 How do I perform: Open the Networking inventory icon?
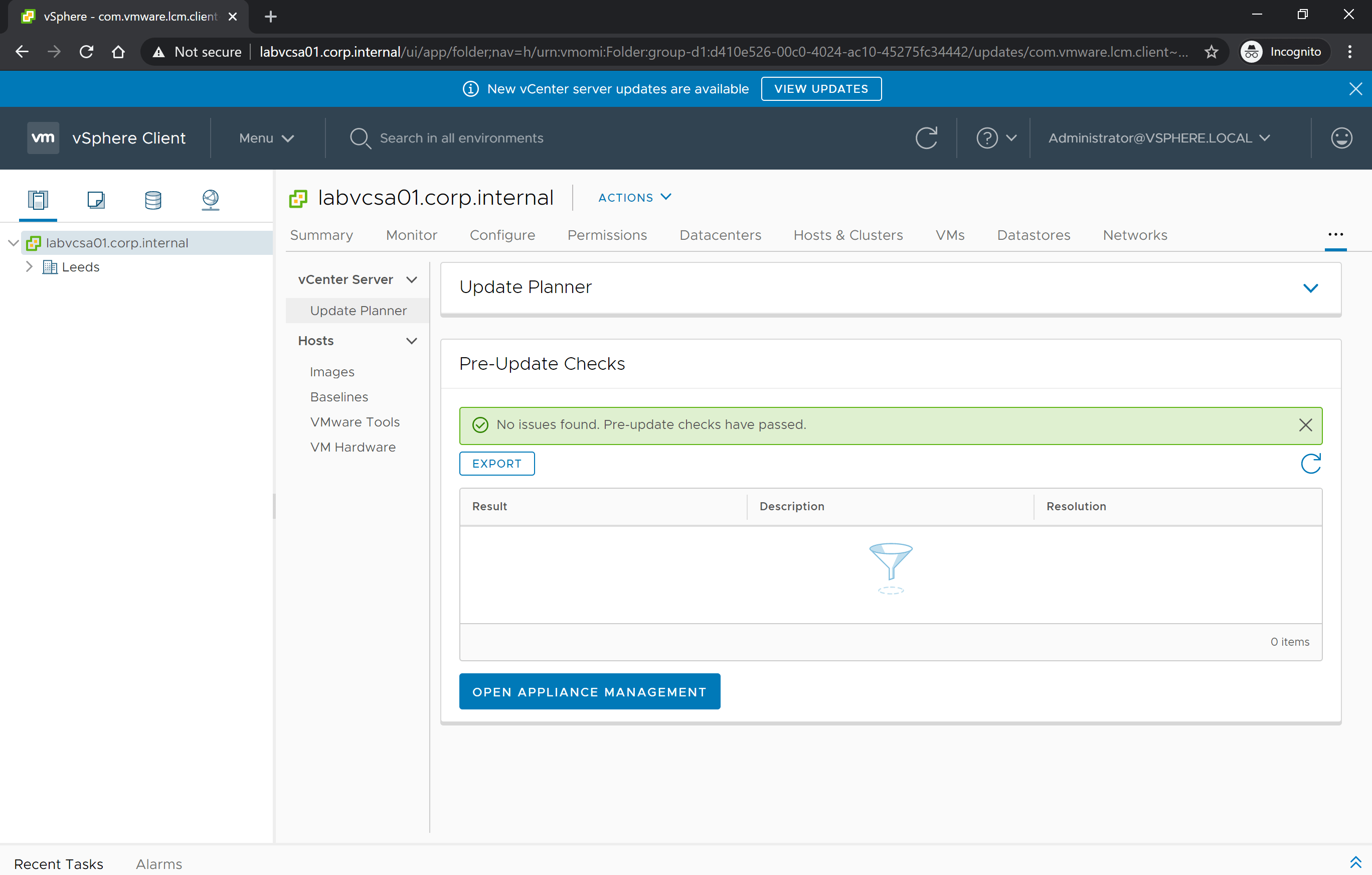[x=210, y=200]
